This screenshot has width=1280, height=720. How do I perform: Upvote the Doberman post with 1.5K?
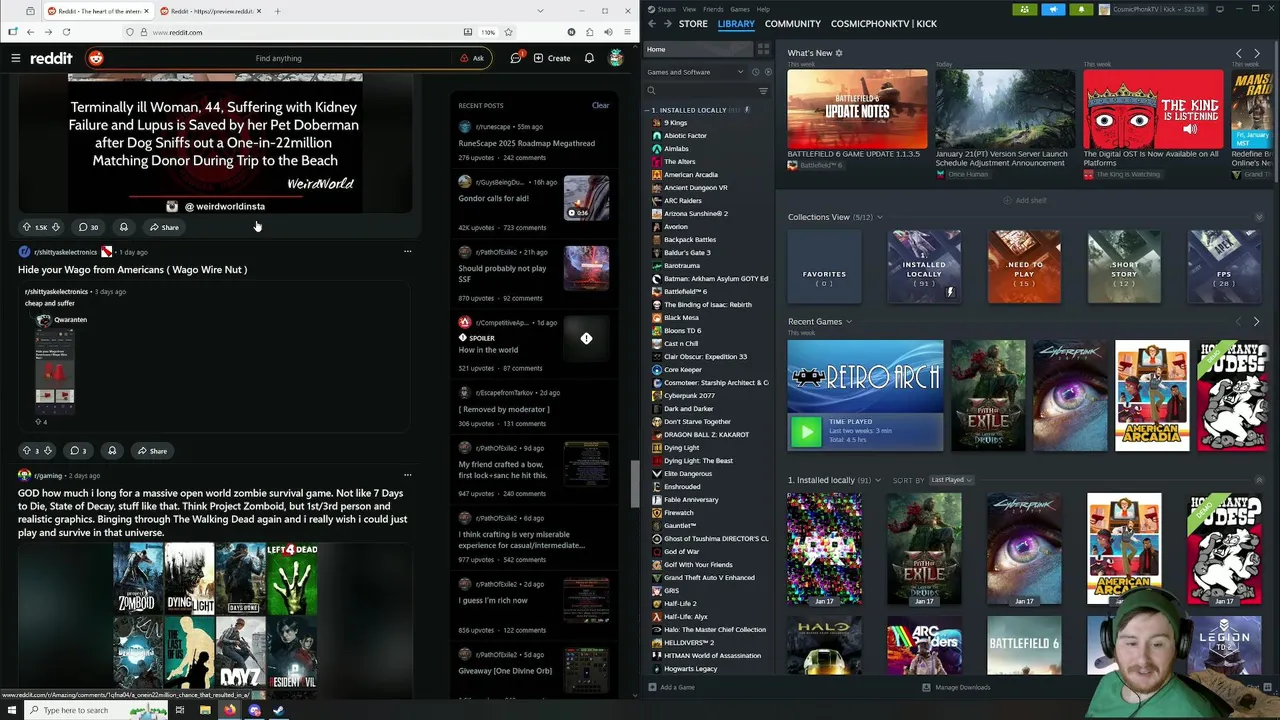[27, 227]
